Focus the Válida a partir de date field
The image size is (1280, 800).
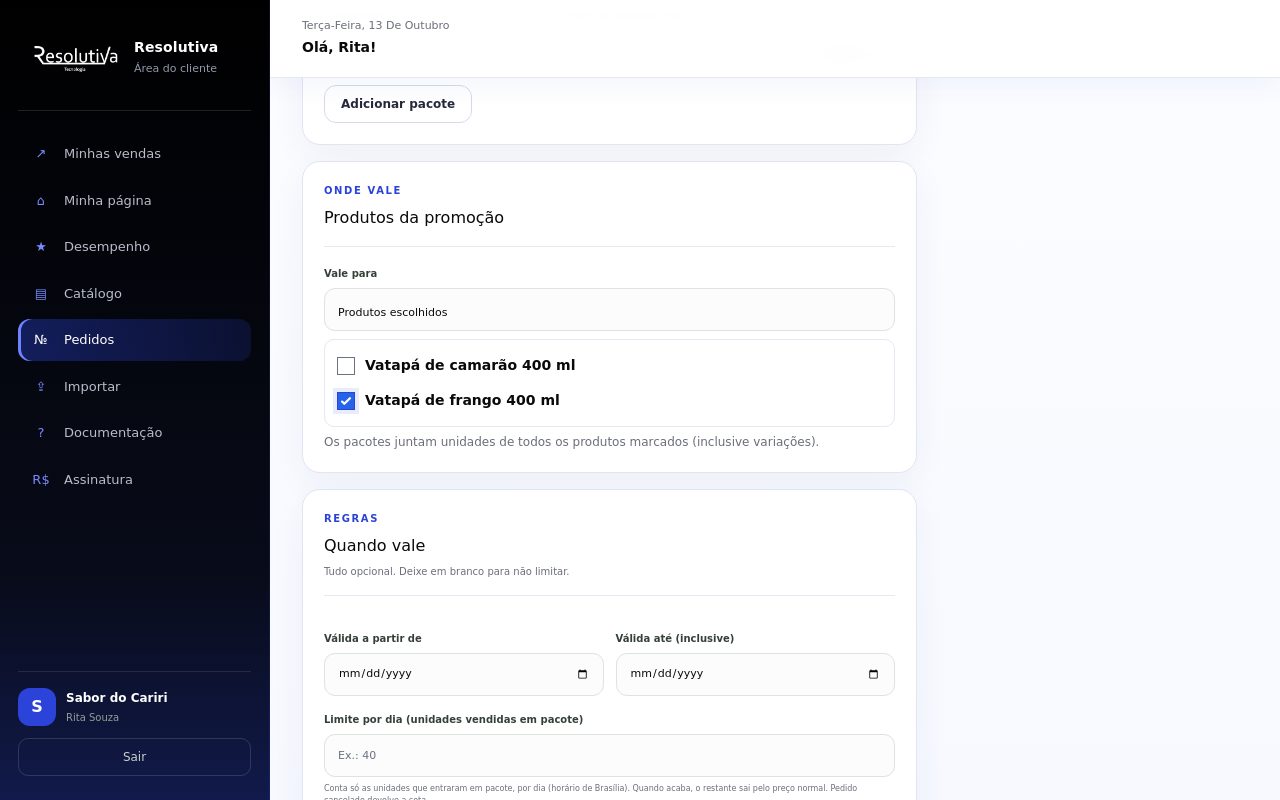(463, 674)
